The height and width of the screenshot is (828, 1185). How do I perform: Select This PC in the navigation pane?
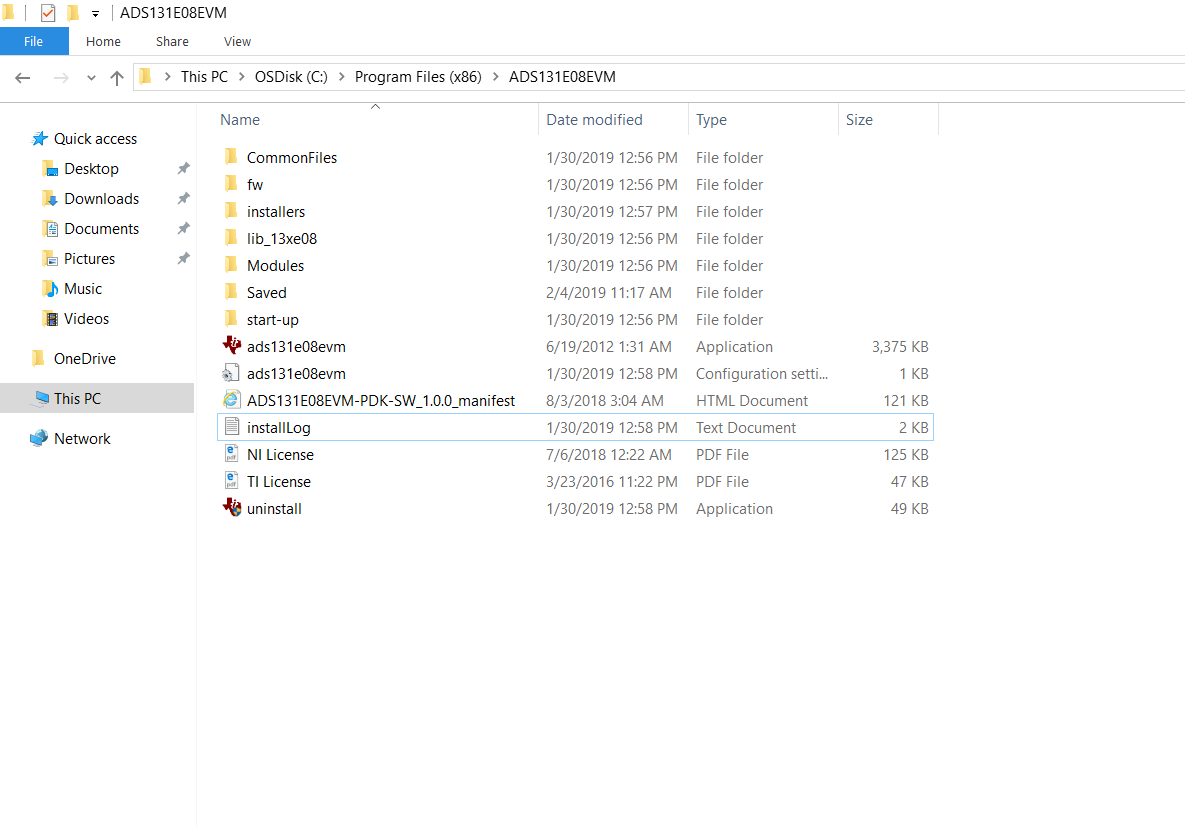click(97, 398)
